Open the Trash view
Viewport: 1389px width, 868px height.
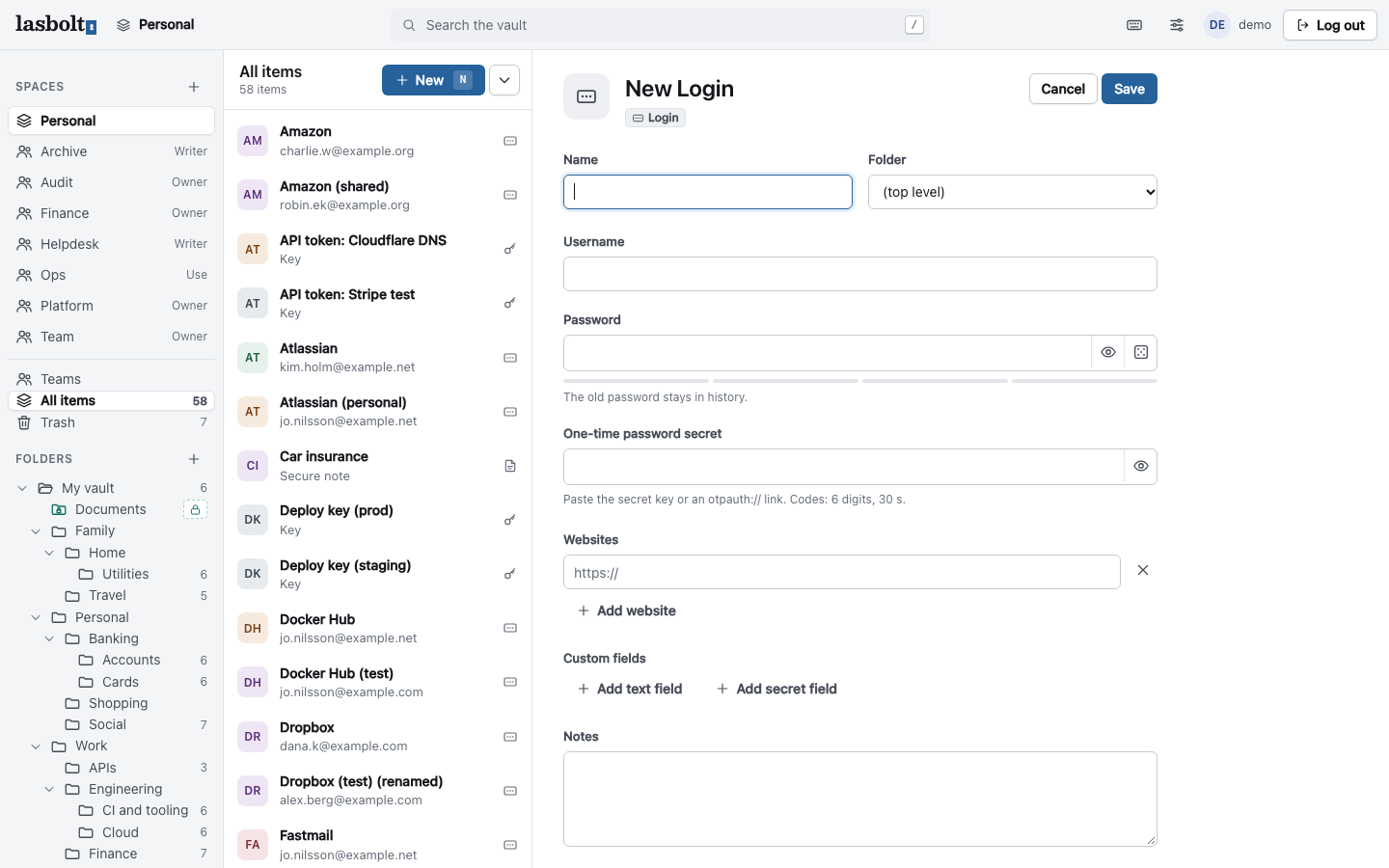111,422
